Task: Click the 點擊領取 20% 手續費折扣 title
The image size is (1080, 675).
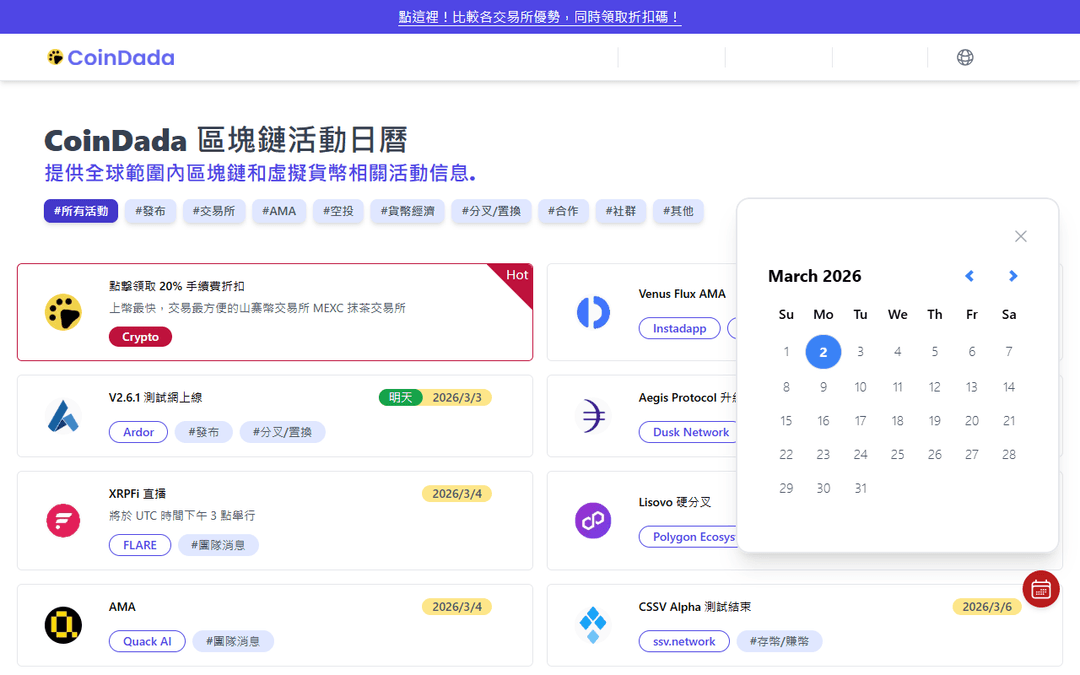Action: click(x=177, y=286)
